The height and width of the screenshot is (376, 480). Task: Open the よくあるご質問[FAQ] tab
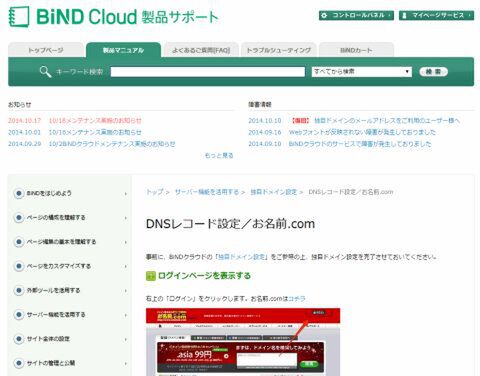201,50
